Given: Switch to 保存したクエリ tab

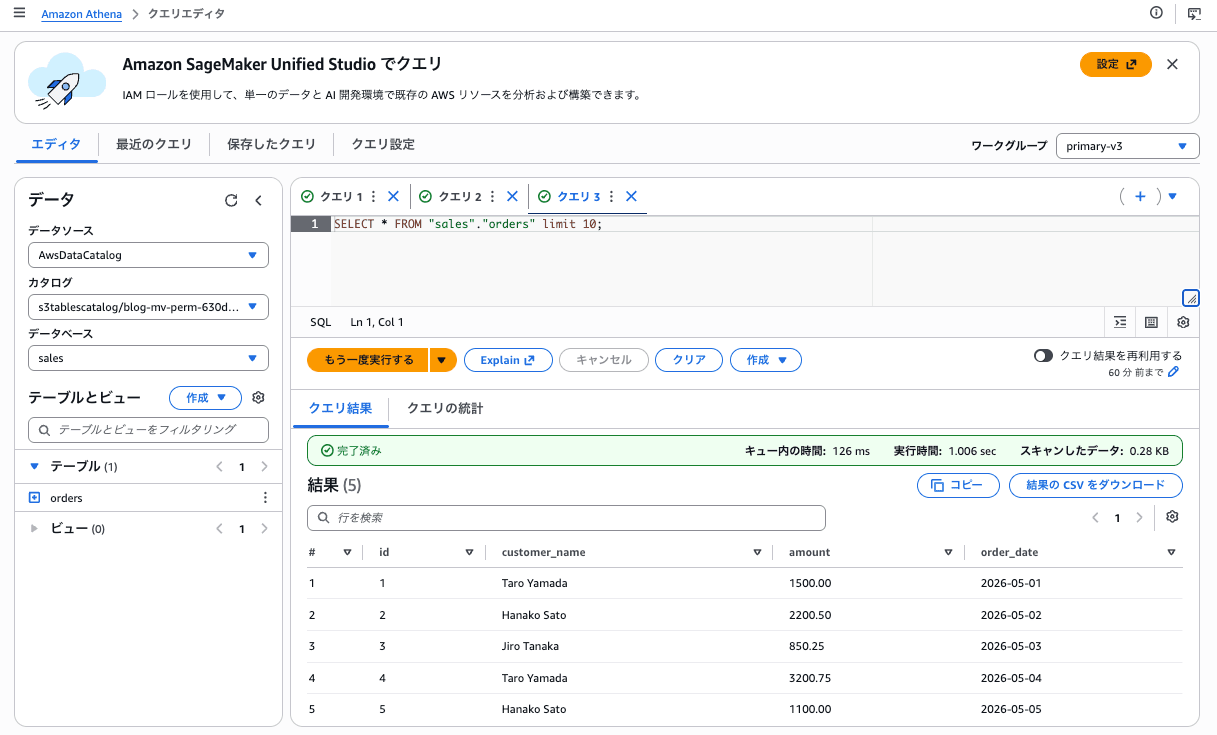Looking at the screenshot, I should click(x=271, y=144).
